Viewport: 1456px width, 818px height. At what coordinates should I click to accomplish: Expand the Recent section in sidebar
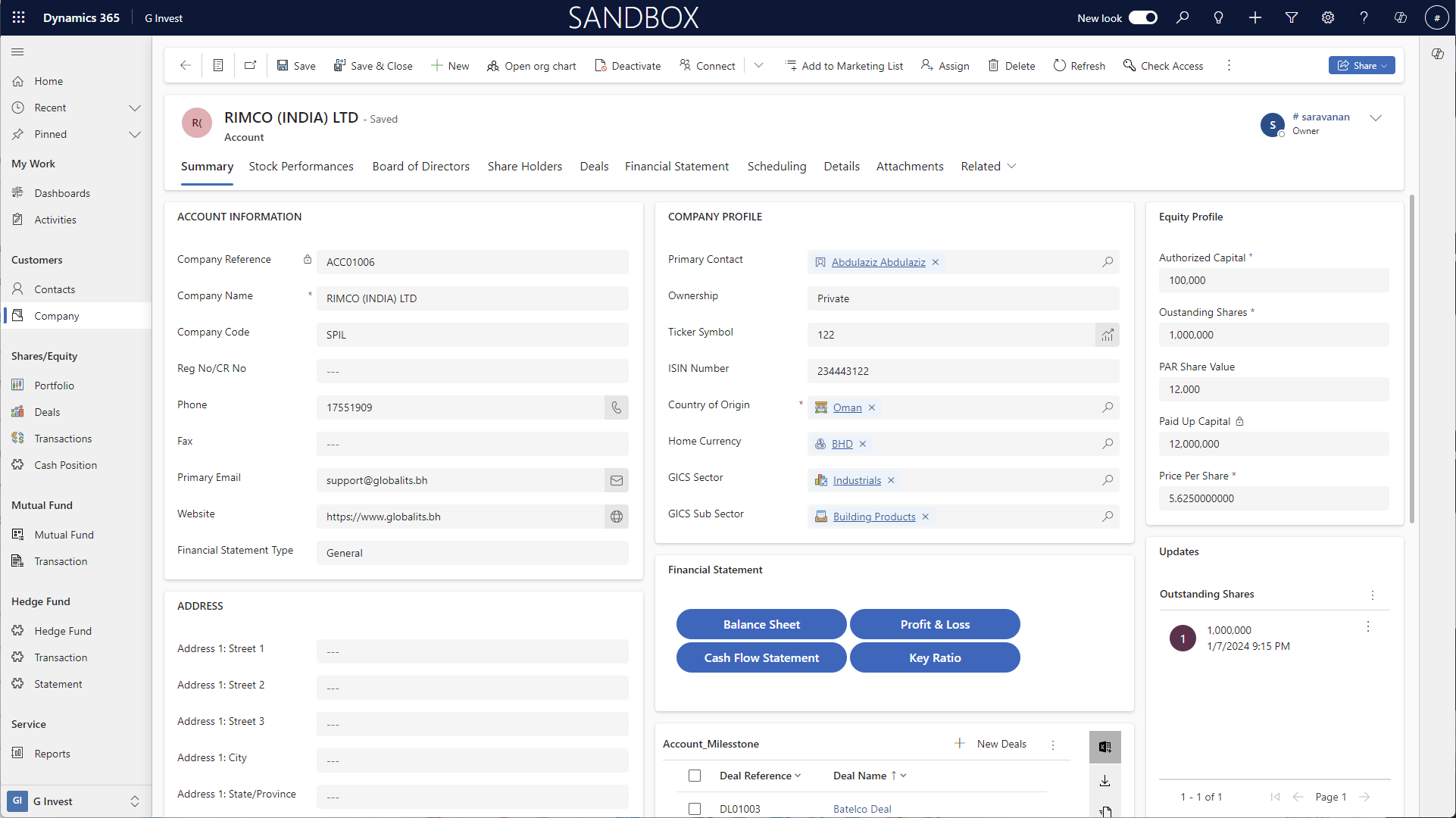[x=135, y=108]
